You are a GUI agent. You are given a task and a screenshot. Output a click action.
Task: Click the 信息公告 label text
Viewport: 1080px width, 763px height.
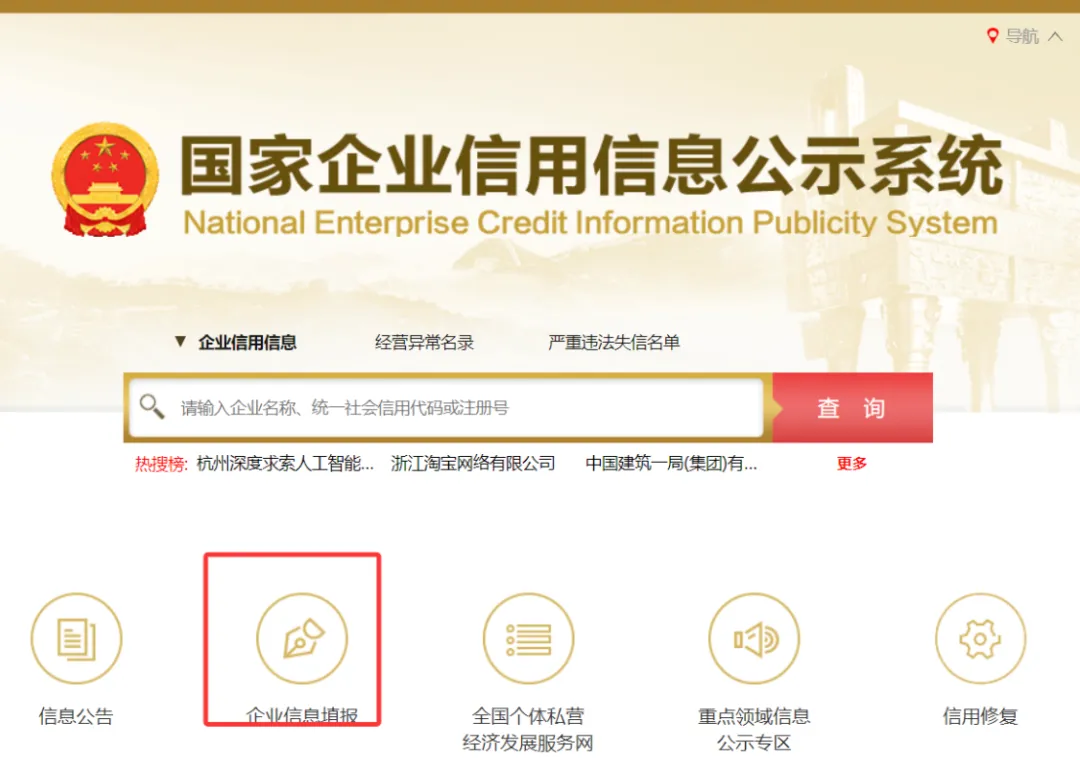click(76, 716)
